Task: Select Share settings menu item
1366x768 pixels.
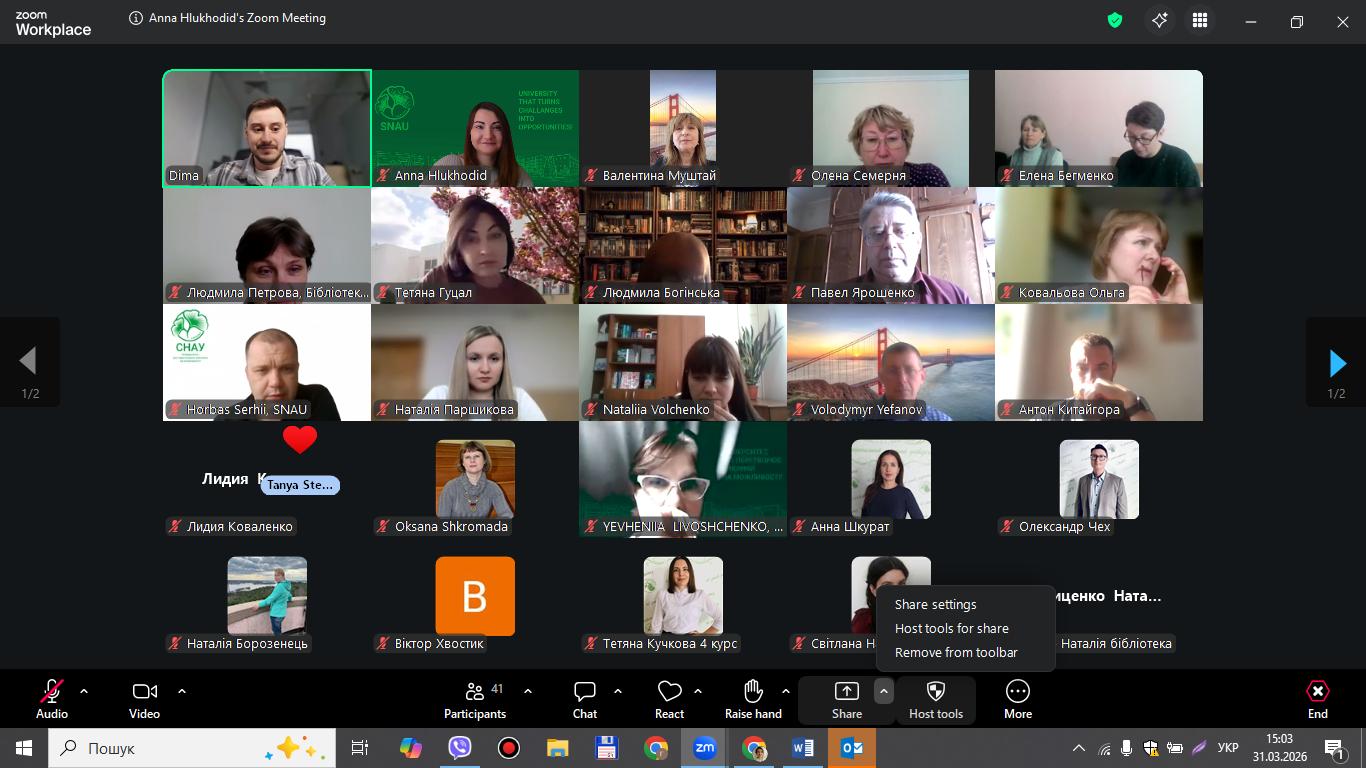Action: coord(935,604)
